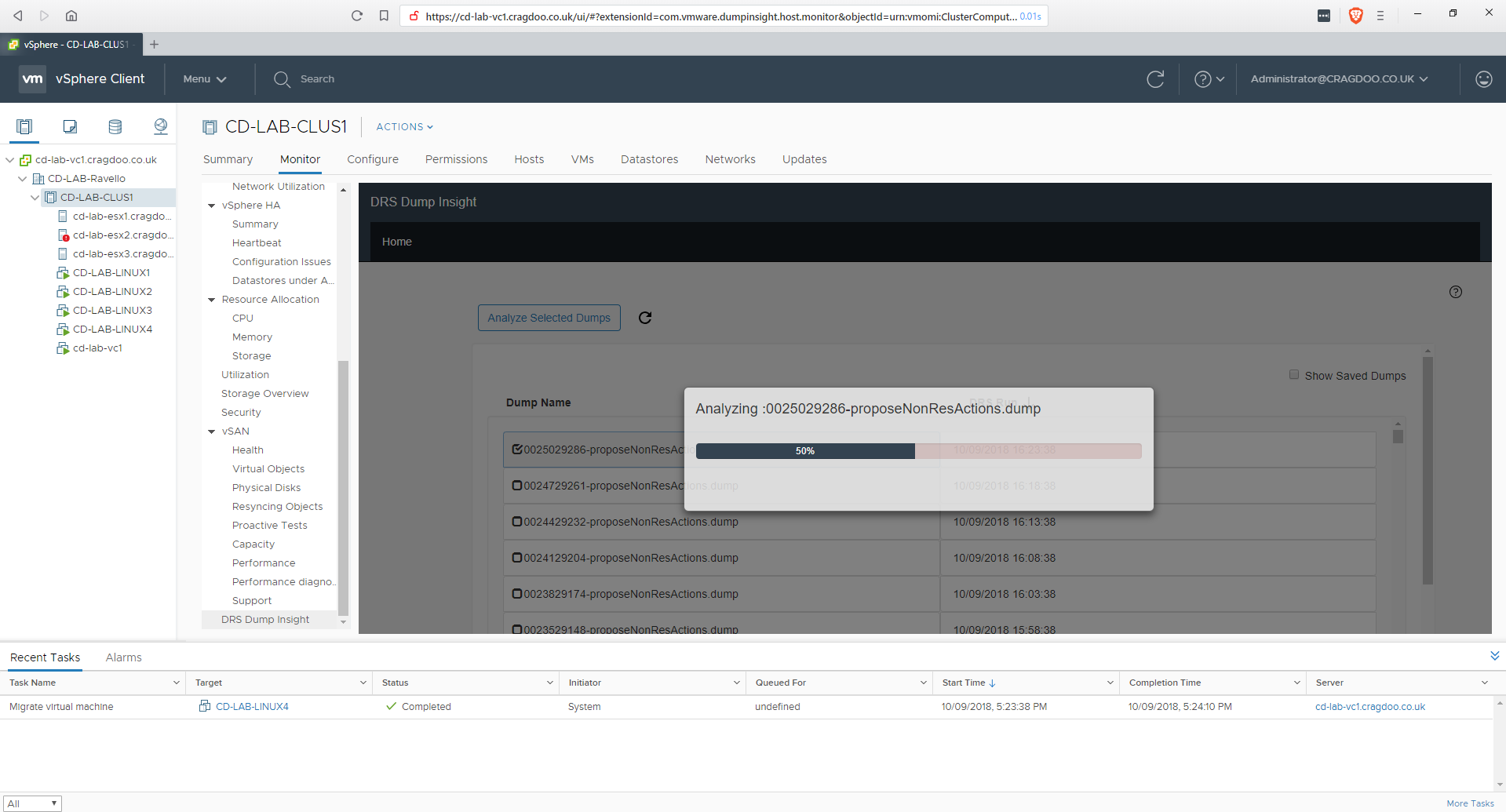Open the Administrator user account dropdown
Image resolution: width=1506 pixels, height=812 pixels.
click(1339, 79)
